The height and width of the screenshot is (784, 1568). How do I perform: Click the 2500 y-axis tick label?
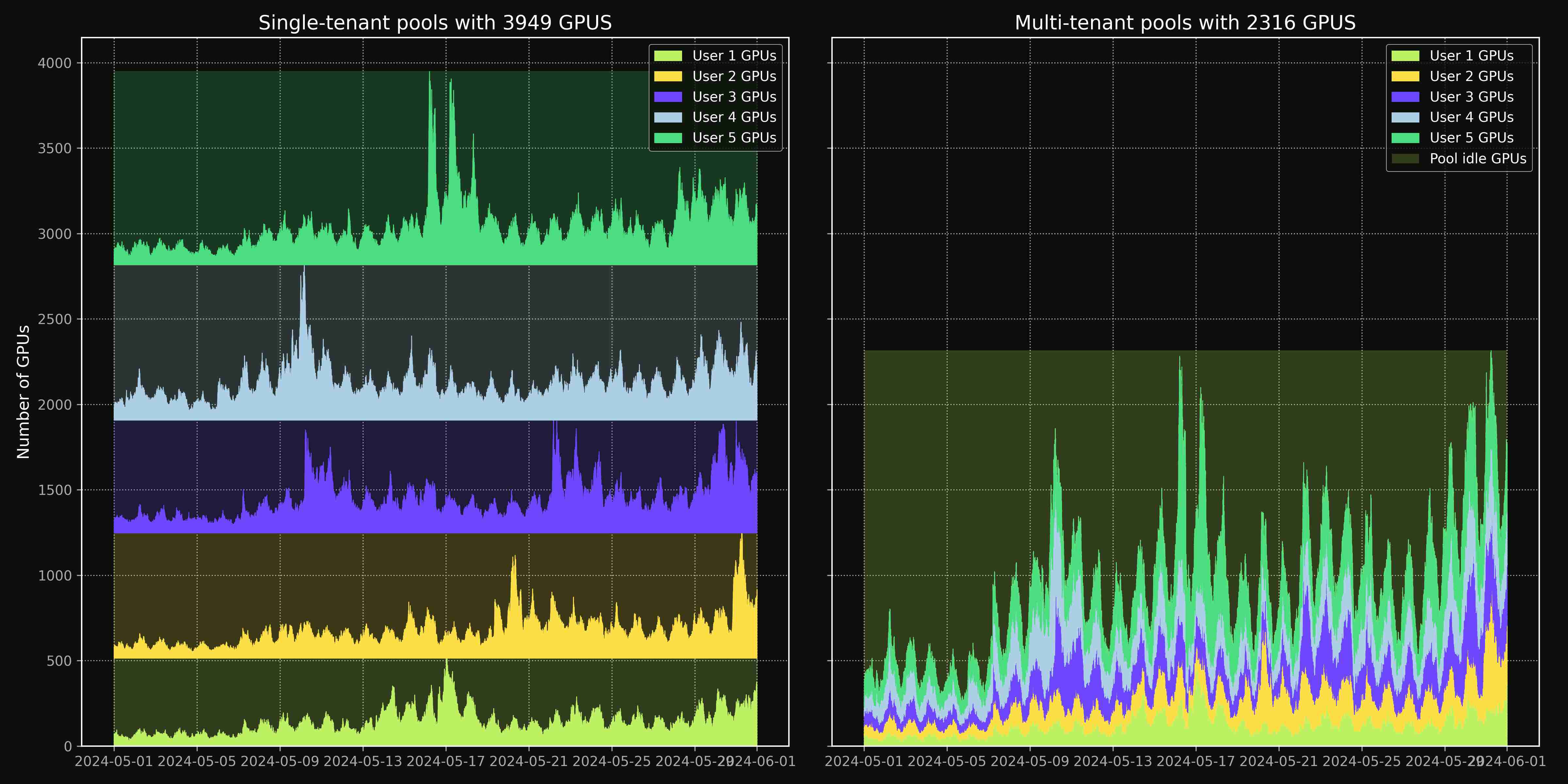tap(55, 319)
